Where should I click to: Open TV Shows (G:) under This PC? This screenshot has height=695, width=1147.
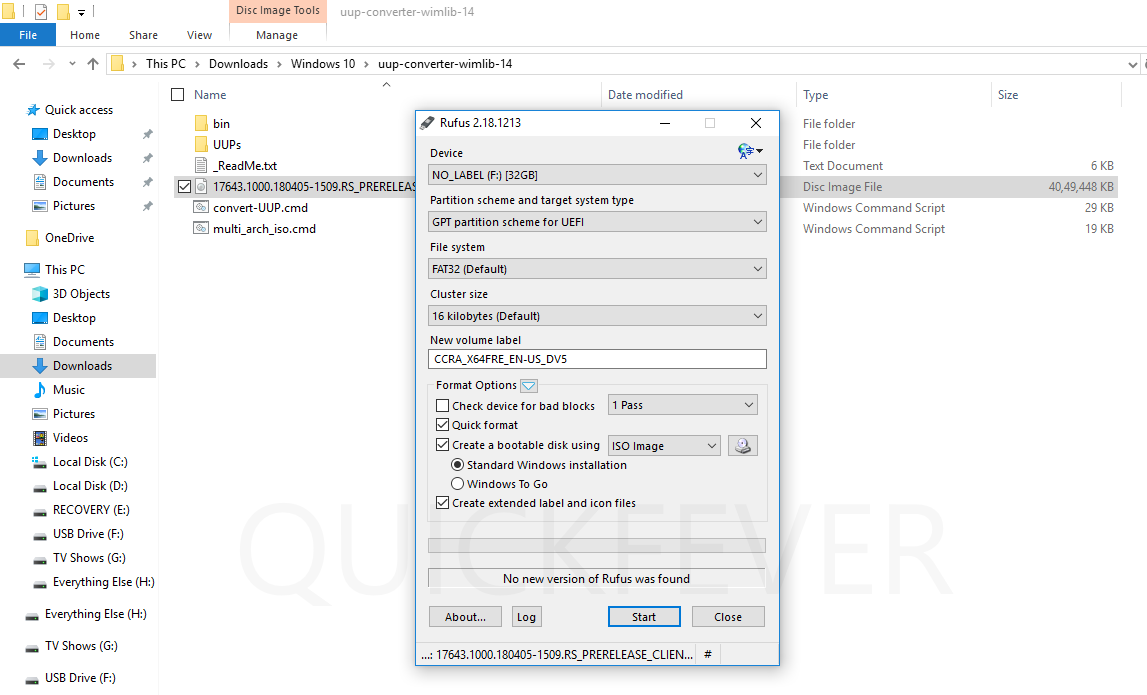click(x=89, y=557)
